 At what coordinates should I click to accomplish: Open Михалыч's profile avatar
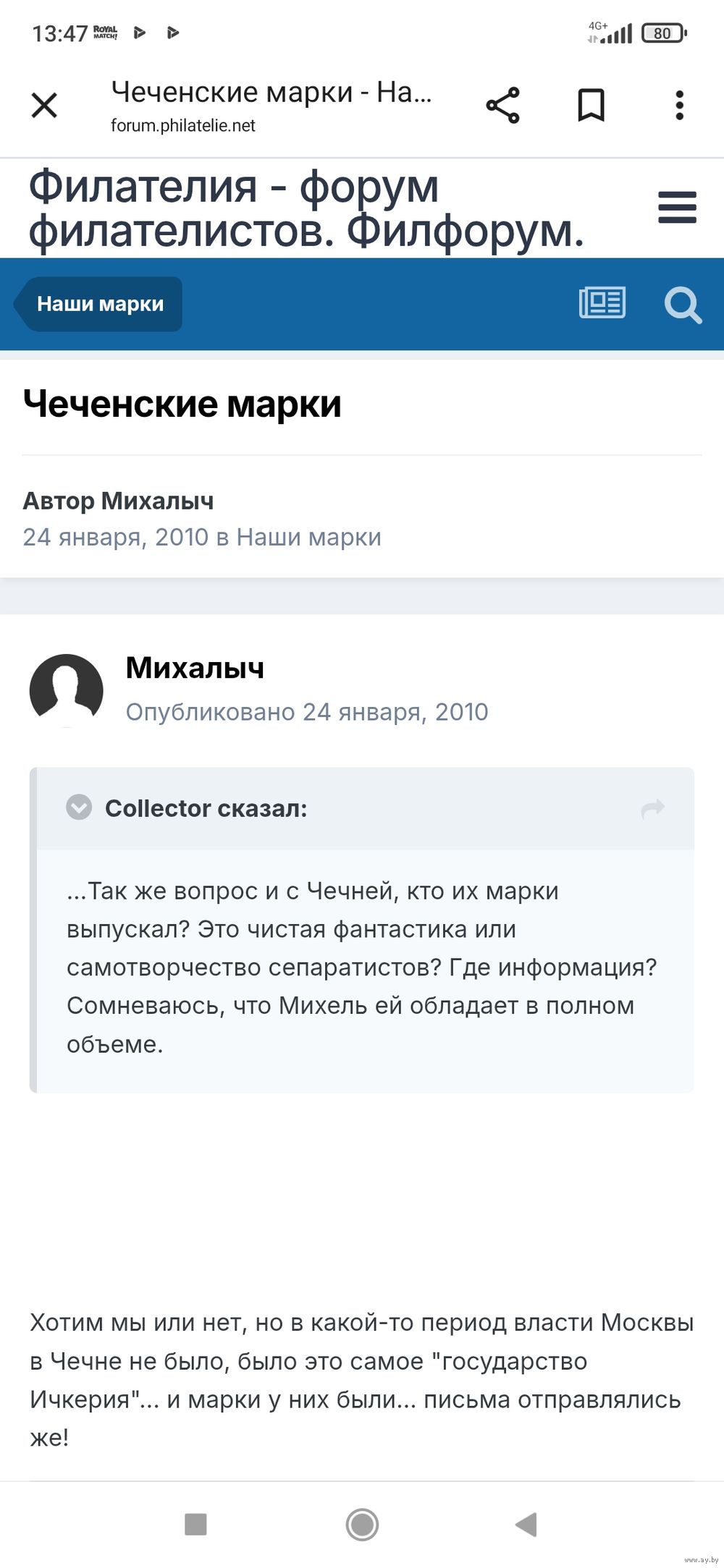coord(66,690)
